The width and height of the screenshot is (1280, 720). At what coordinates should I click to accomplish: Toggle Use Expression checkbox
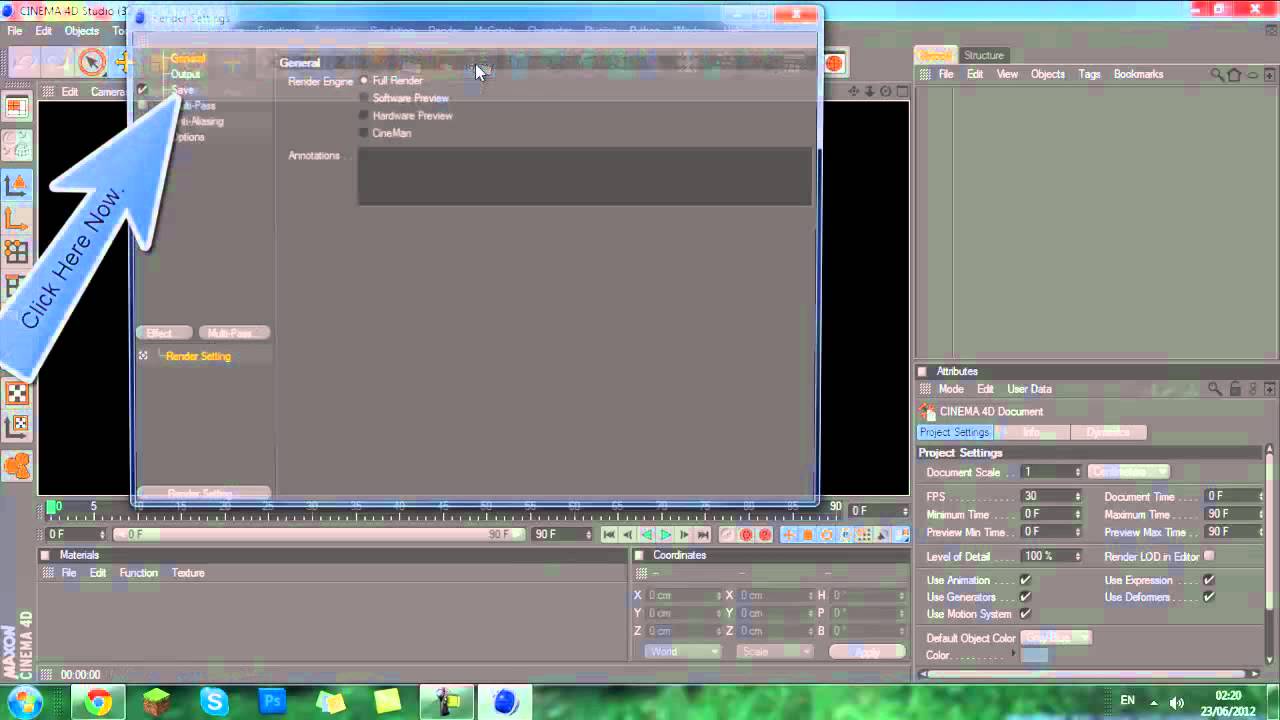(1209, 580)
